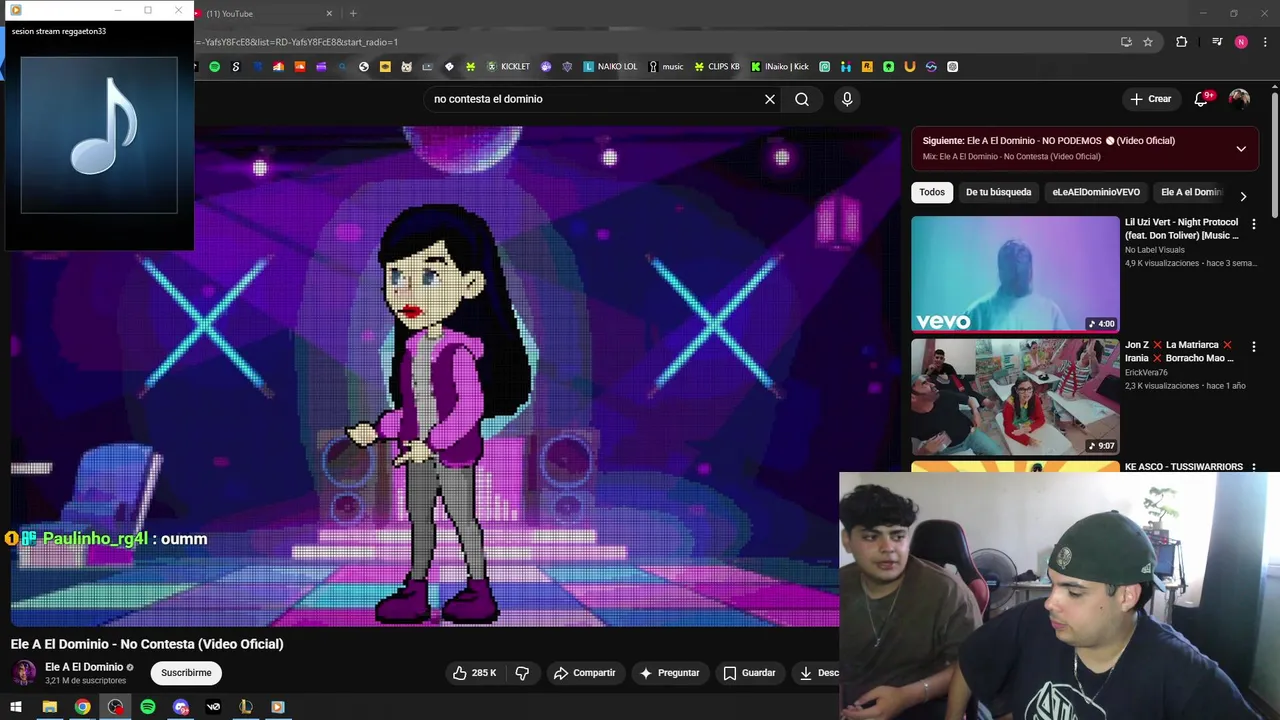Viewport: 1280px width, 720px height.
Task: Open OBS Studio taskbar icon
Action: coord(116,707)
